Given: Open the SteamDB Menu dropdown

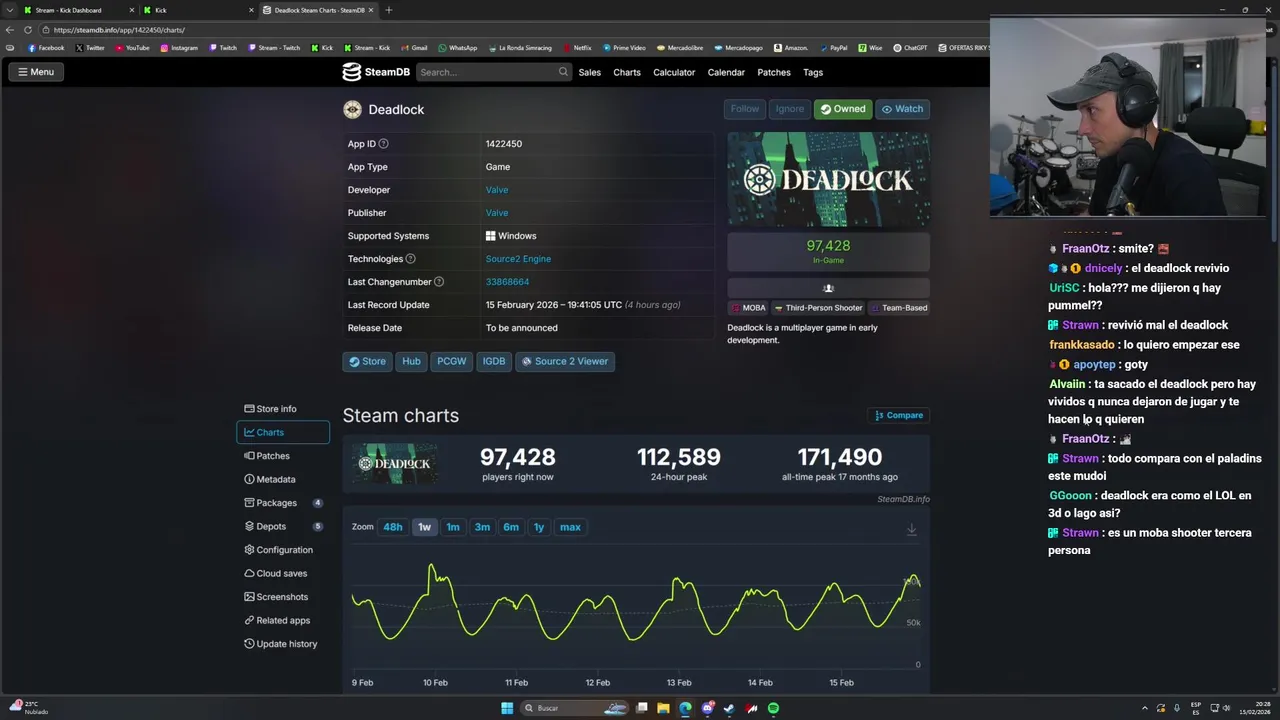Looking at the screenshot, I should 35,72.
